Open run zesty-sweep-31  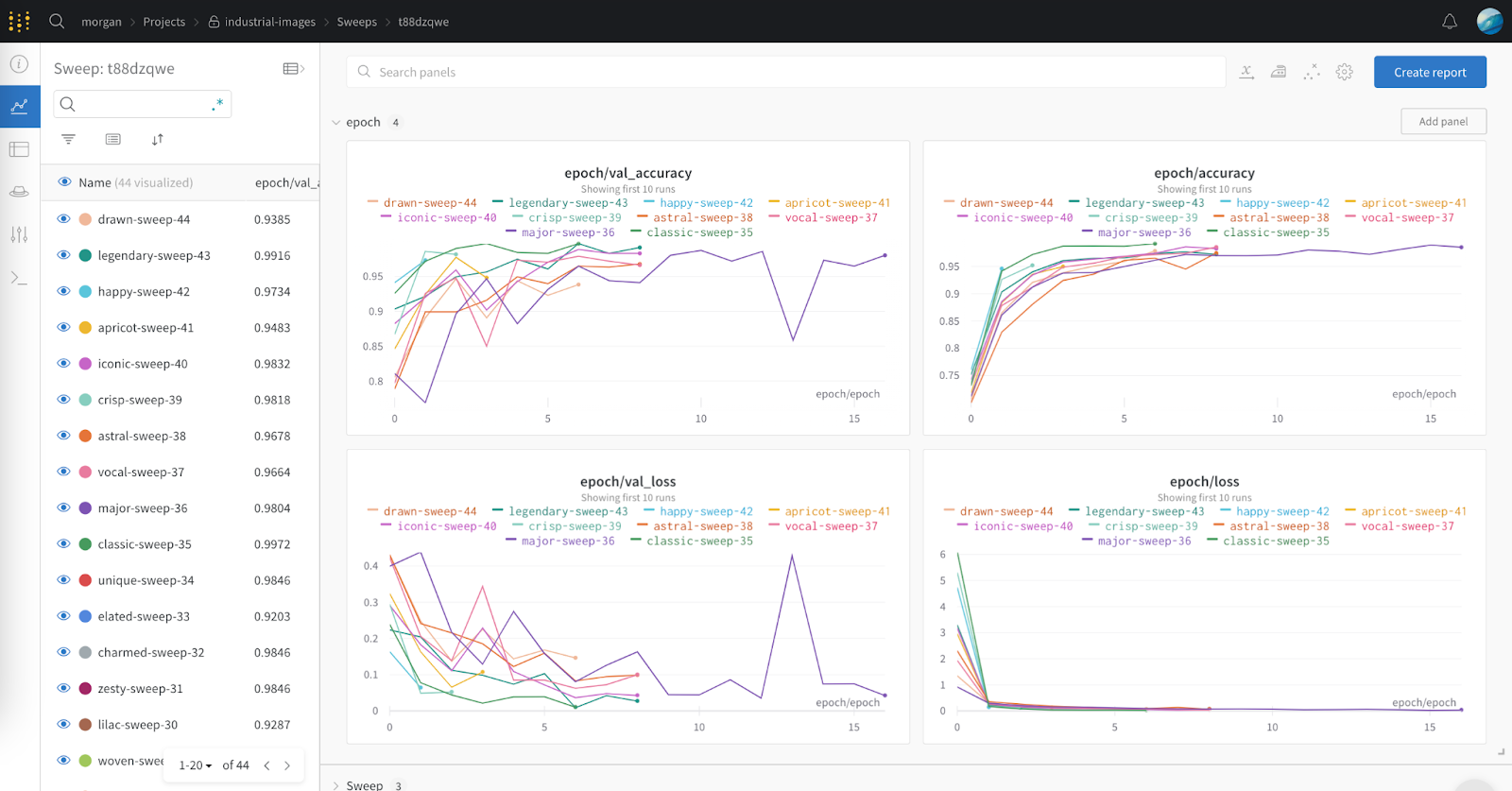(x=140, y=689)
